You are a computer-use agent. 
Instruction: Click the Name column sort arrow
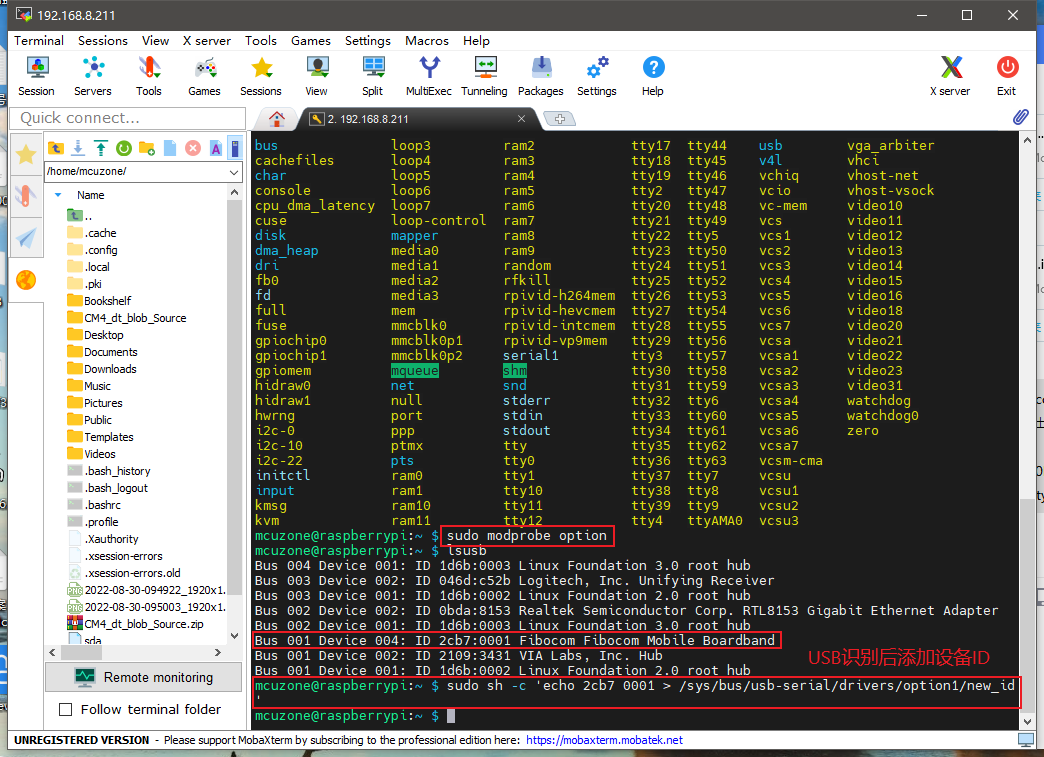[x=58, y=195]
